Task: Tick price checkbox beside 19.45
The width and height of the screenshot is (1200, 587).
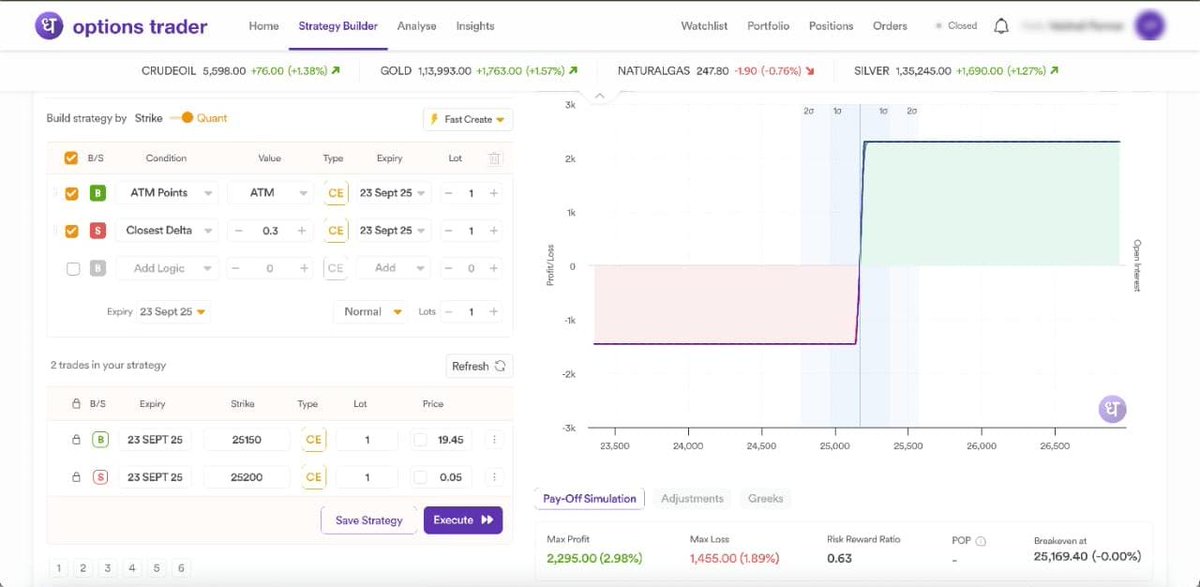Action: 420,440
